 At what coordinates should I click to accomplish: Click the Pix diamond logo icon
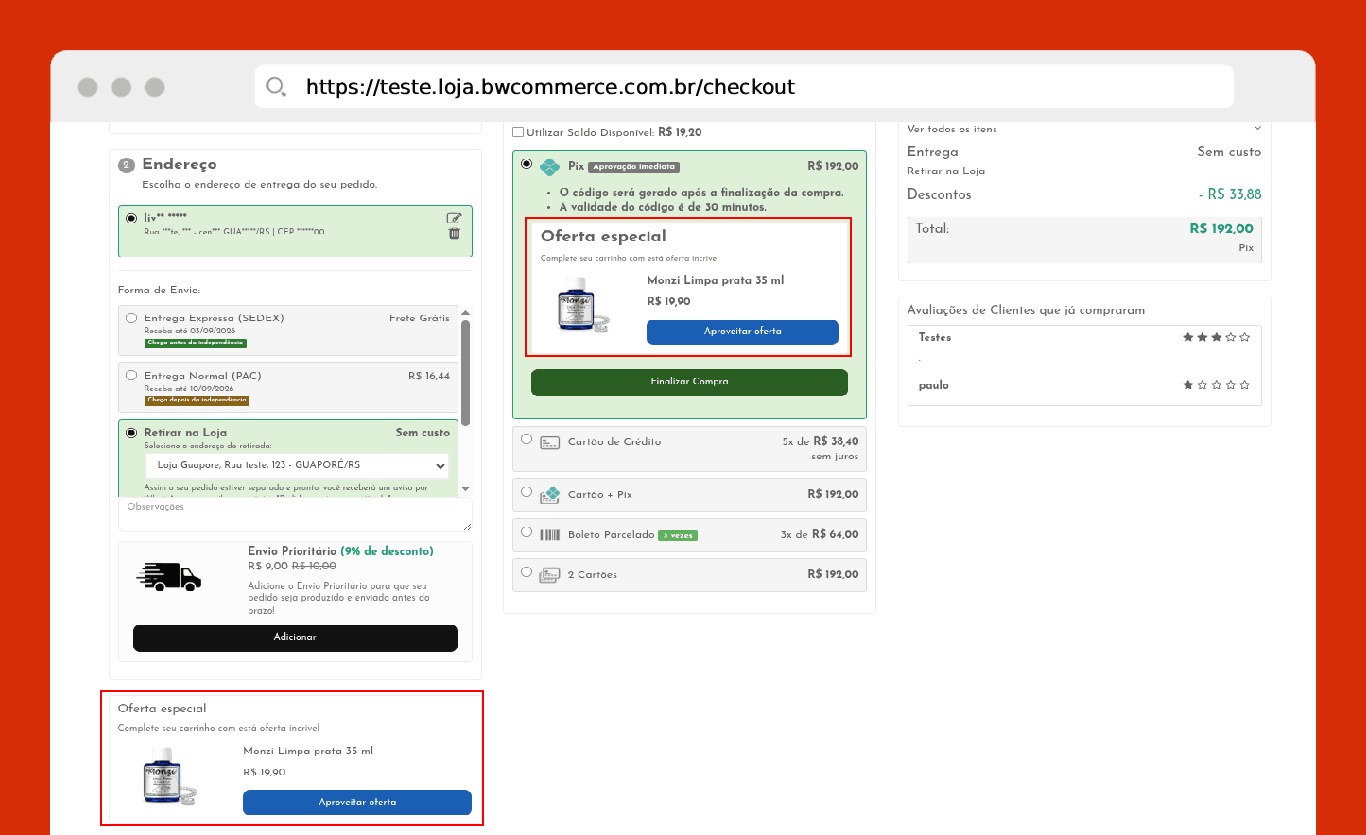pyautogui.click(x=550, y=167)
